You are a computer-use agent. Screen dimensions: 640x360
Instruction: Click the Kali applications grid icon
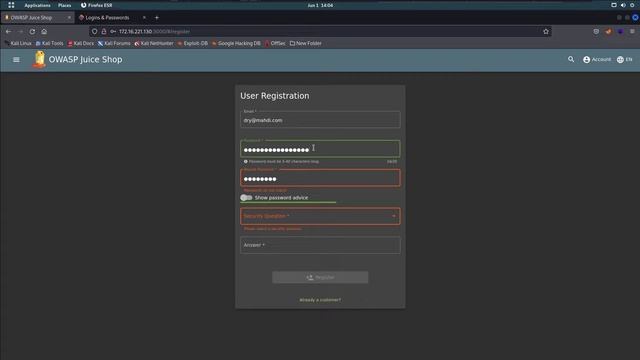pyautogui.click(x=11, y=5)
